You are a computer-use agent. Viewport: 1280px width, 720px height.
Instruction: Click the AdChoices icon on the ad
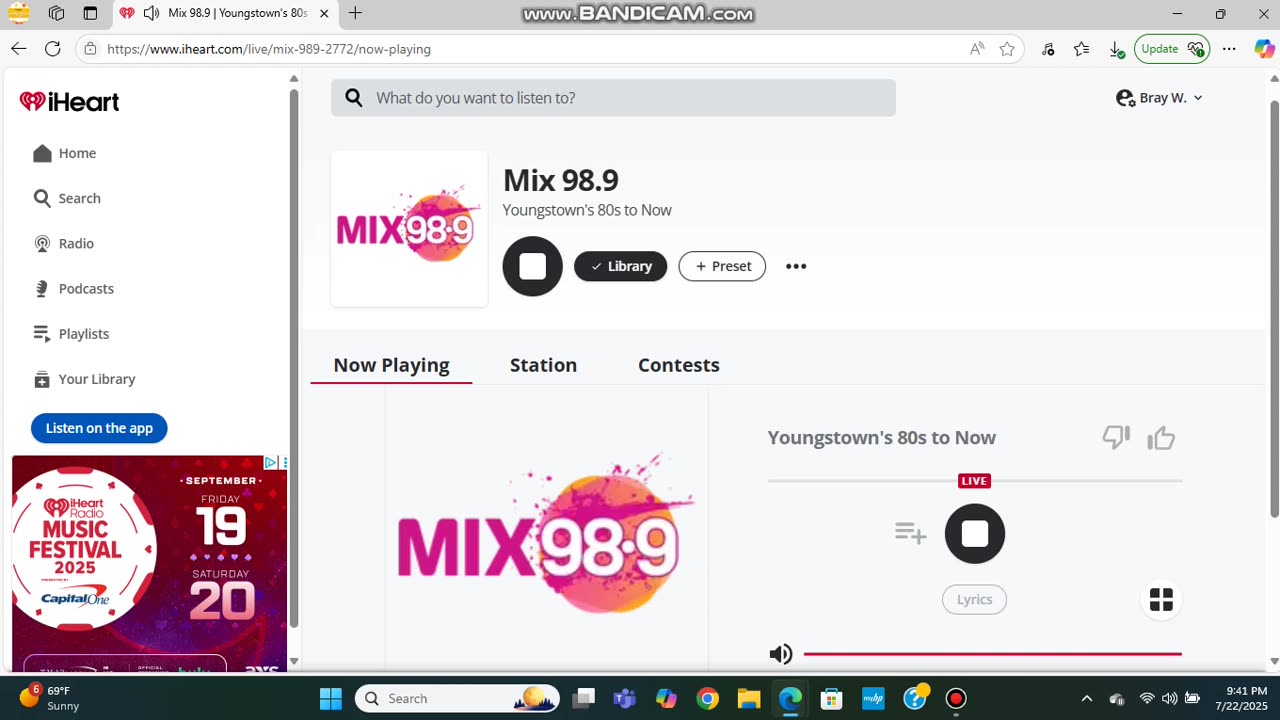(271, 463)
